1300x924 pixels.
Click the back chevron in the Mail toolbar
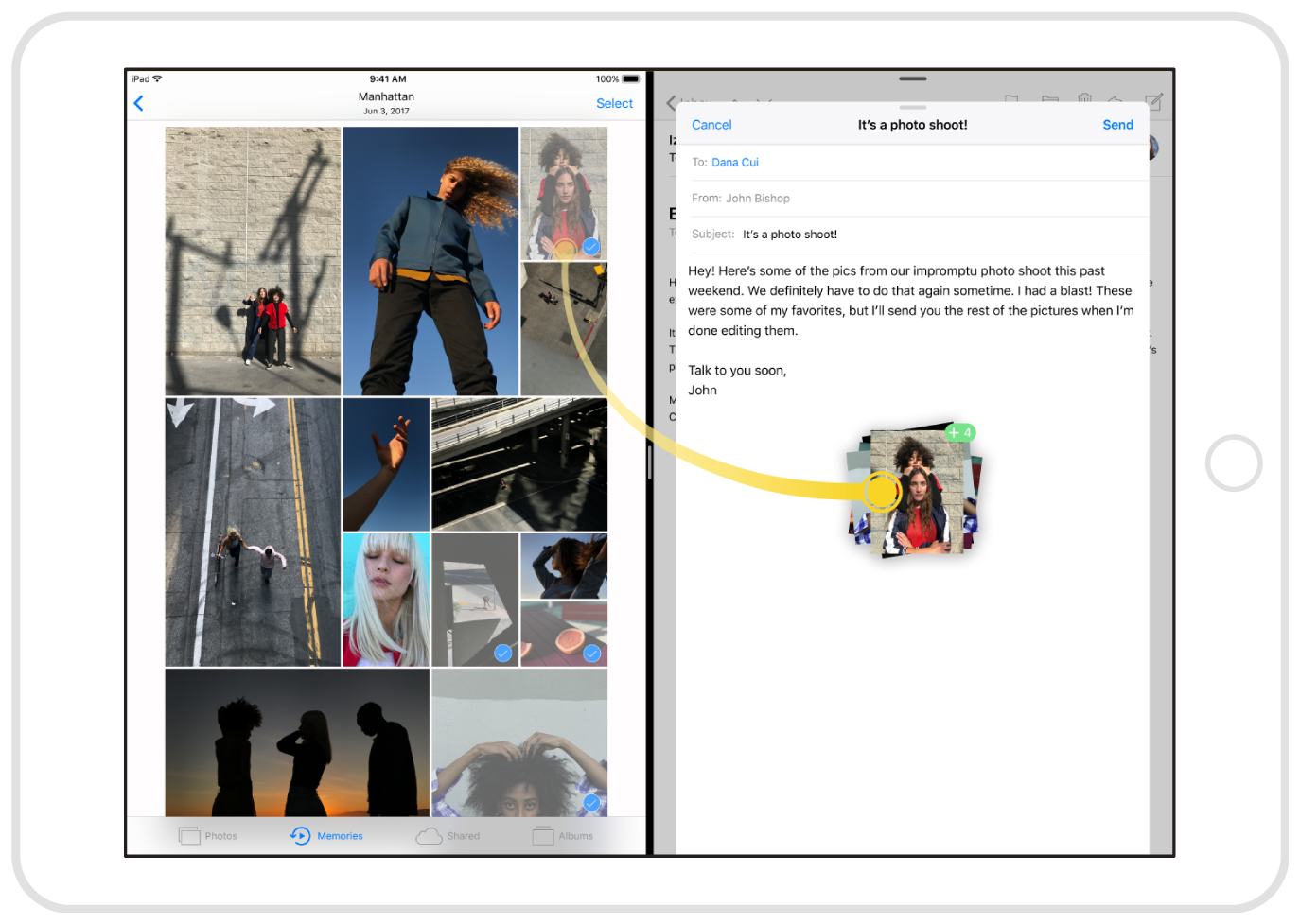tap(670, 103)
